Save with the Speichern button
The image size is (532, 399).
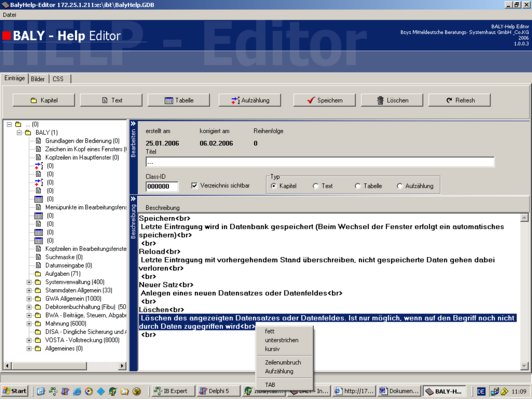(324, 100)
